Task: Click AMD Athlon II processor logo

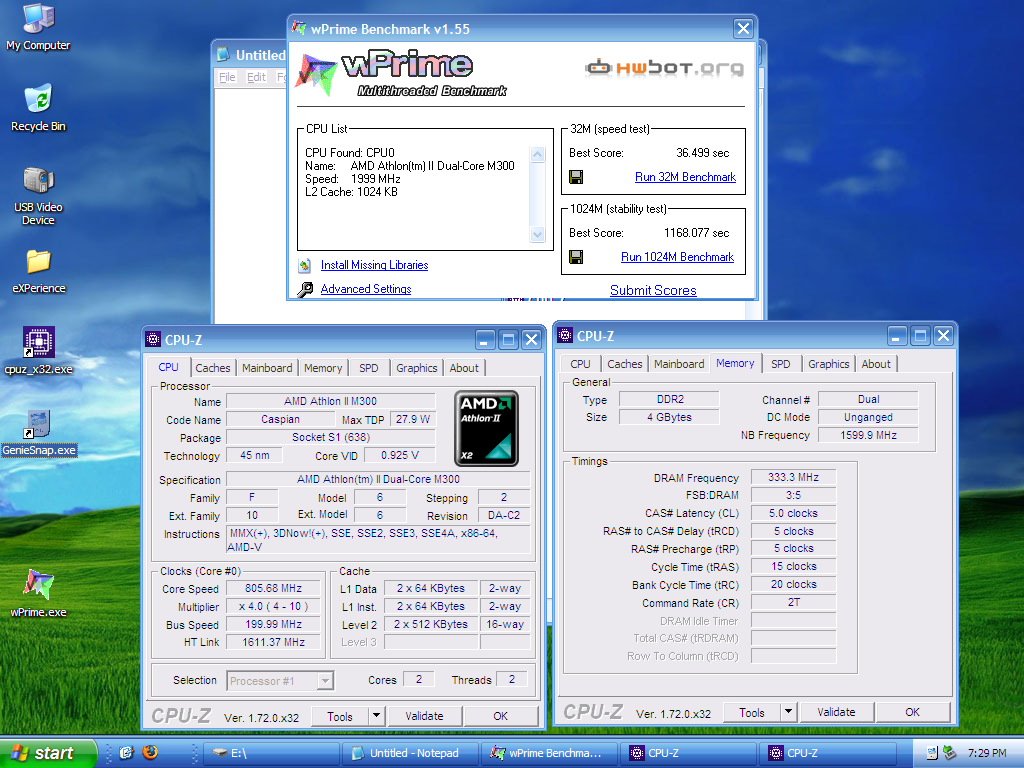Action: (x=487, y=428)
